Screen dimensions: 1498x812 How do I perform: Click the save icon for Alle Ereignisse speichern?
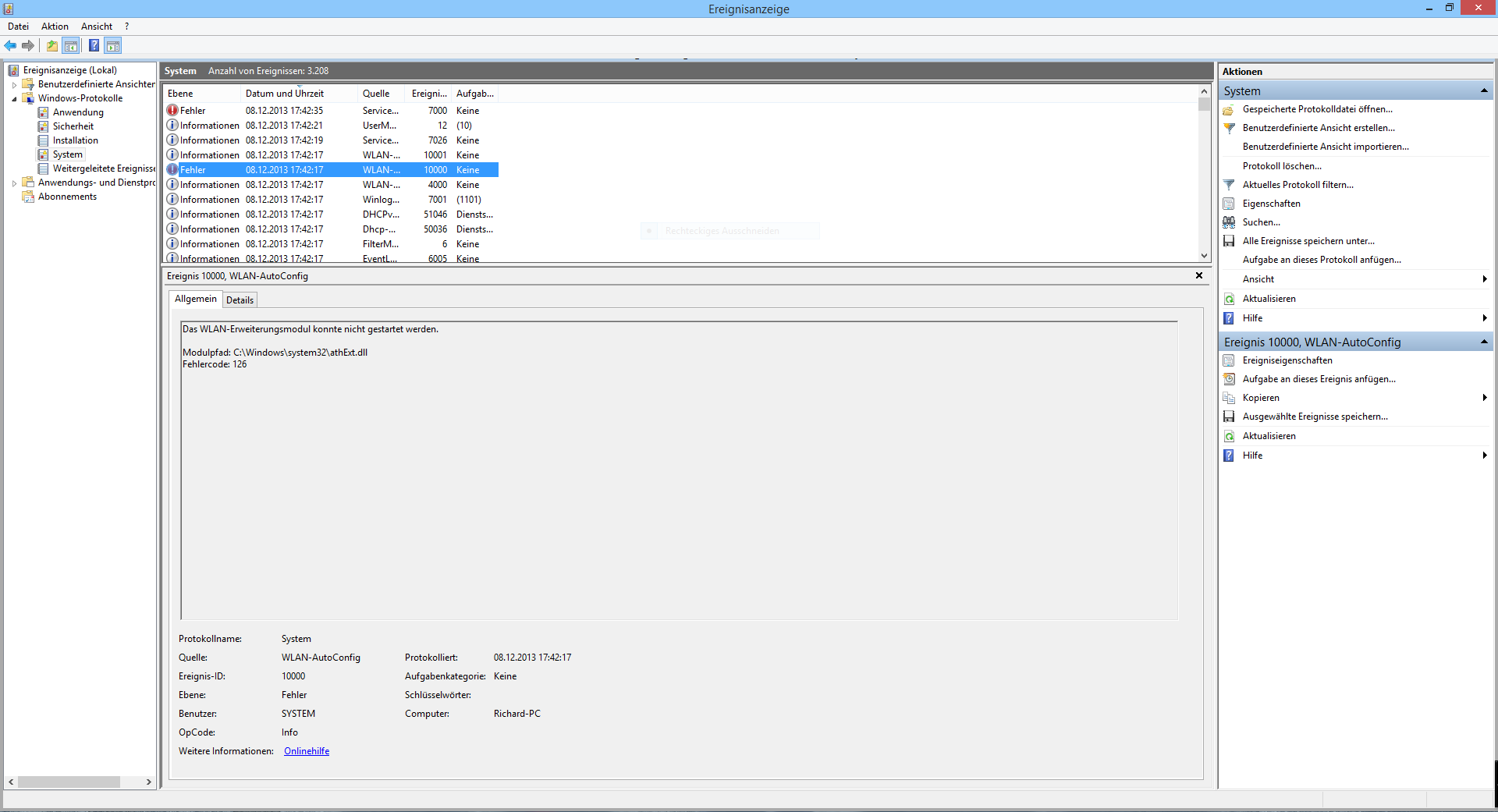pyautogui.click(x=1229, y=241)
